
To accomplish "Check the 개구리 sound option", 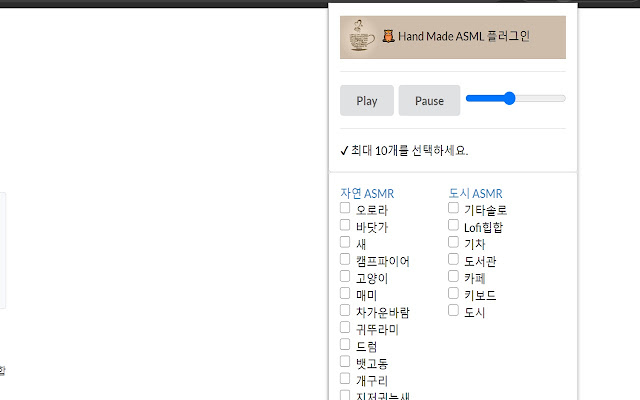I will pos(345,379).
